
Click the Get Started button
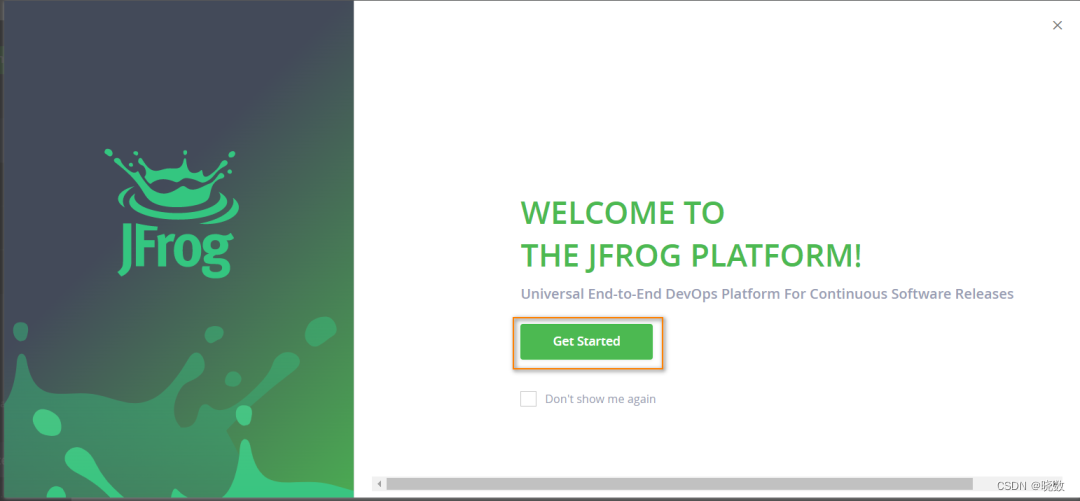[586, 342]
